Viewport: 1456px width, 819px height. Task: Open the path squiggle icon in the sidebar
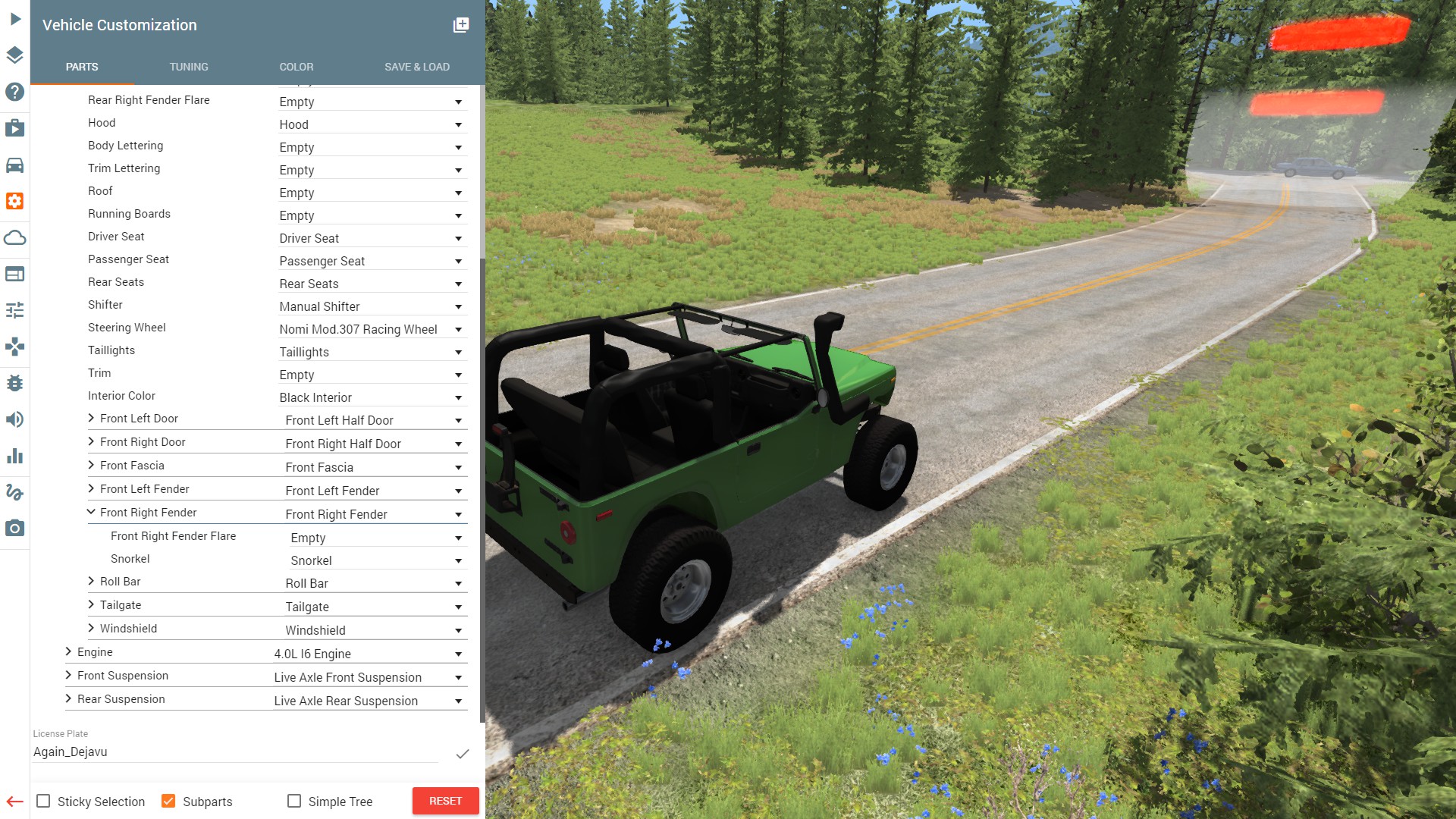click(x=15, y=492)
